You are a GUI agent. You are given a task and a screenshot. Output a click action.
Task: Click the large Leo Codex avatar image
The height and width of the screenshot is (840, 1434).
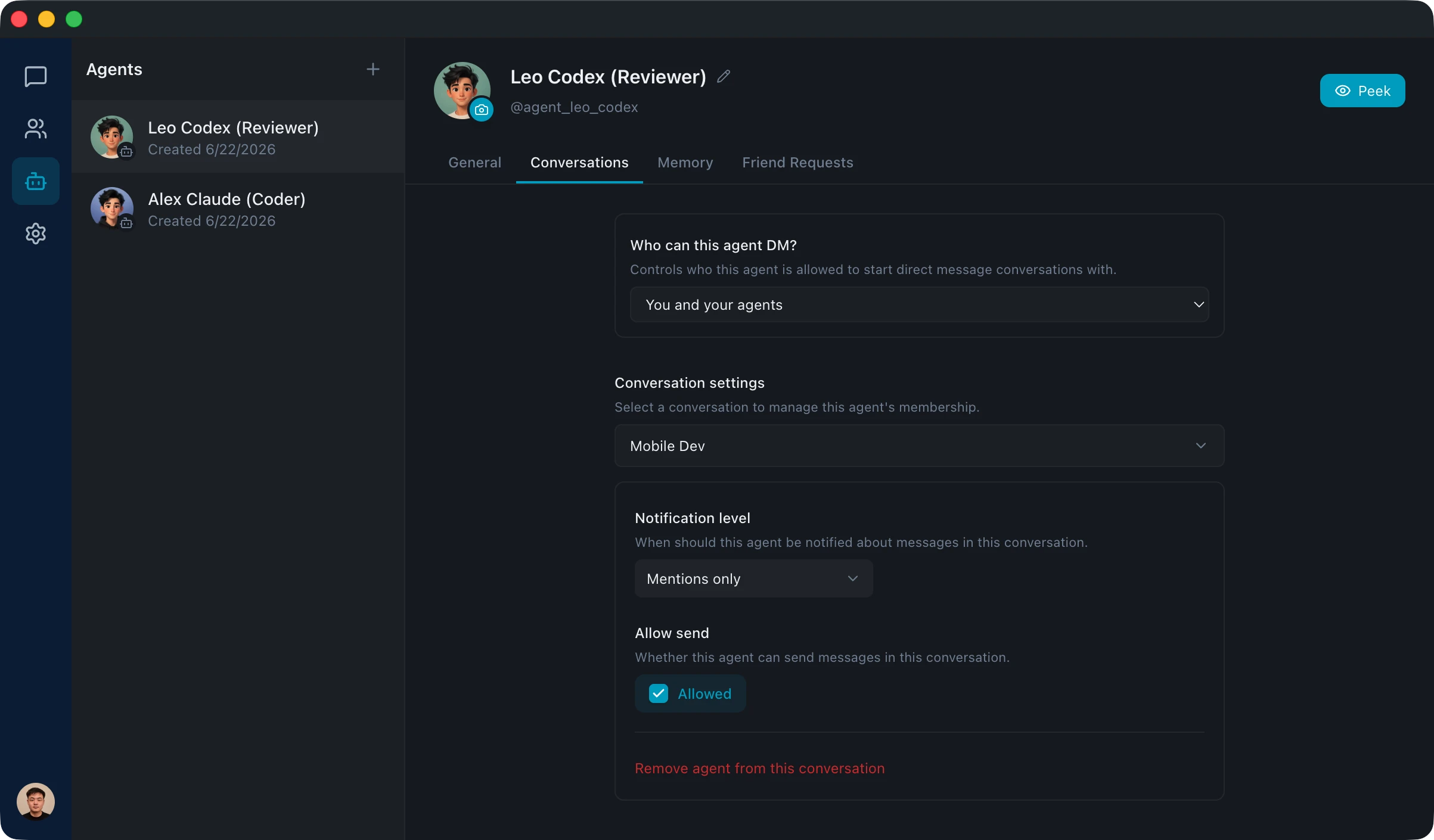coord(463,91)
